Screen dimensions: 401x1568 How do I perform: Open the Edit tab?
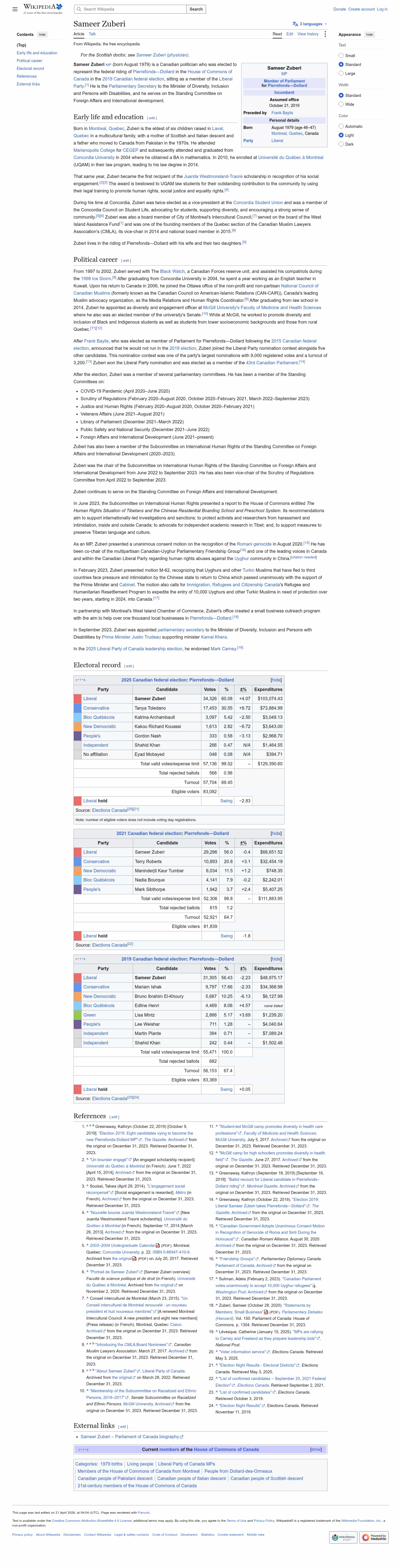click(290, 34)
